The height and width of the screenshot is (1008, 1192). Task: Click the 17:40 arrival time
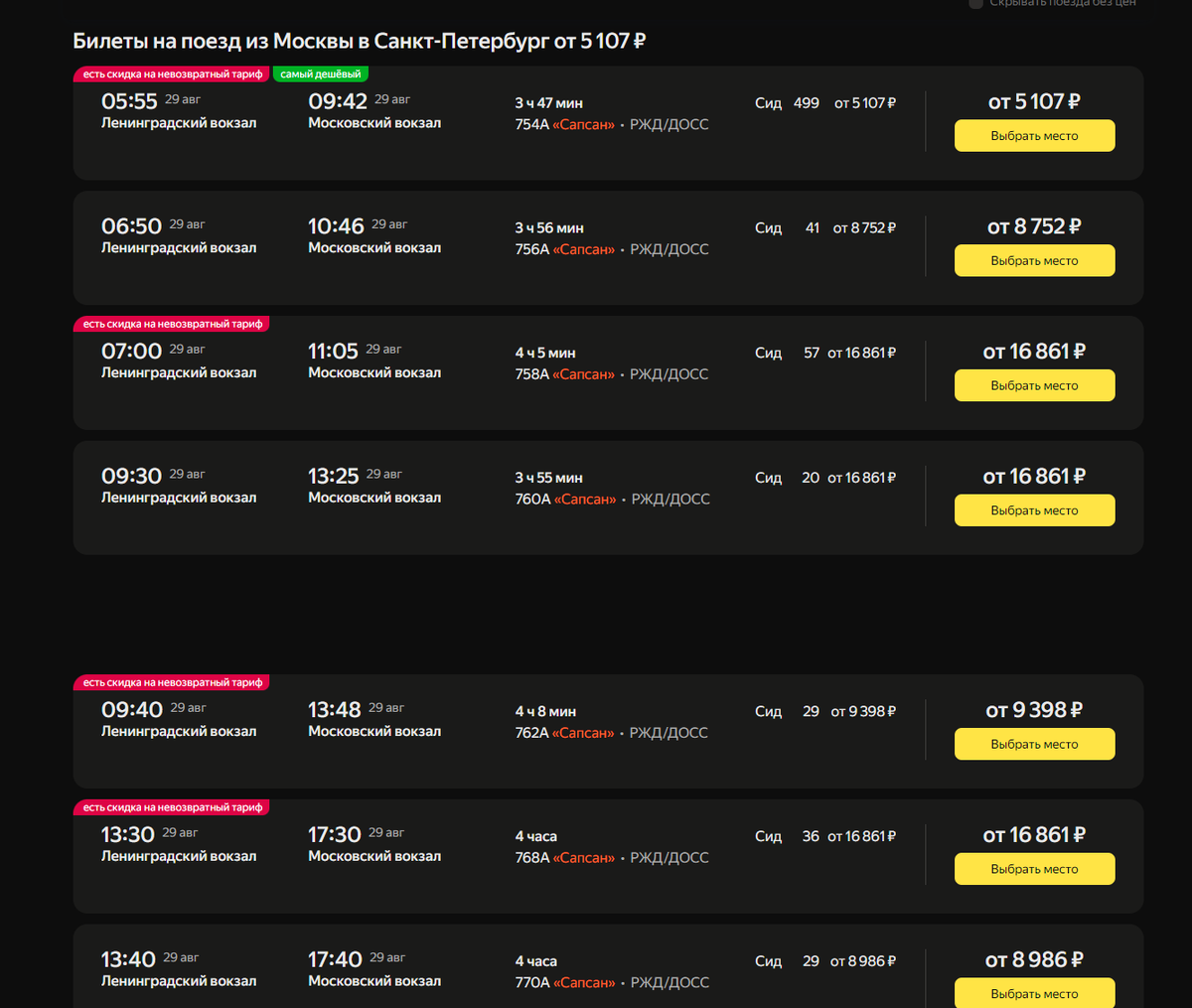(335, 960)
